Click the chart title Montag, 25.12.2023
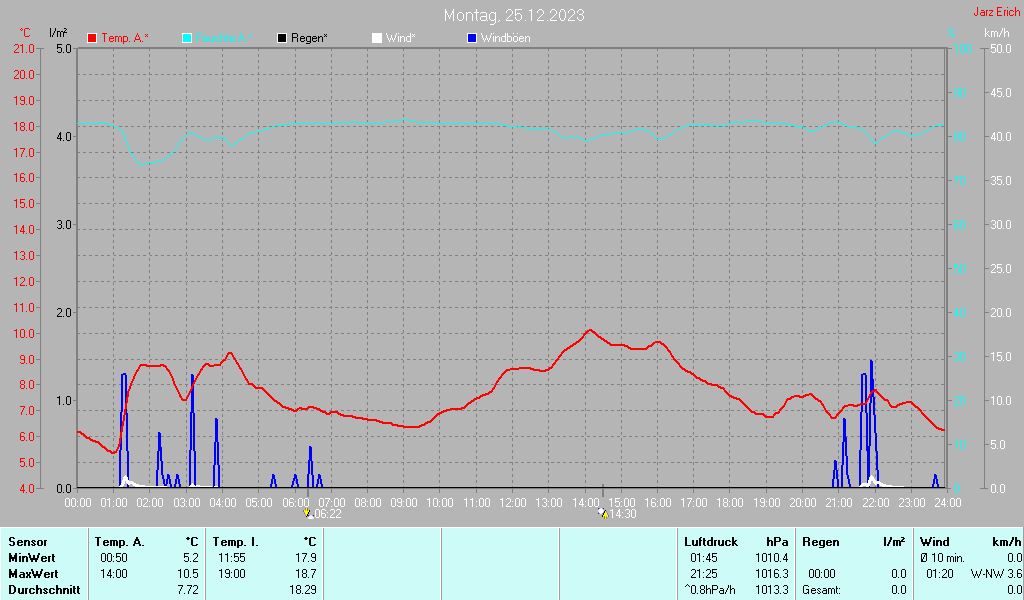The height and width of the screenshot is (600, 1024). [x=514, y=15]
